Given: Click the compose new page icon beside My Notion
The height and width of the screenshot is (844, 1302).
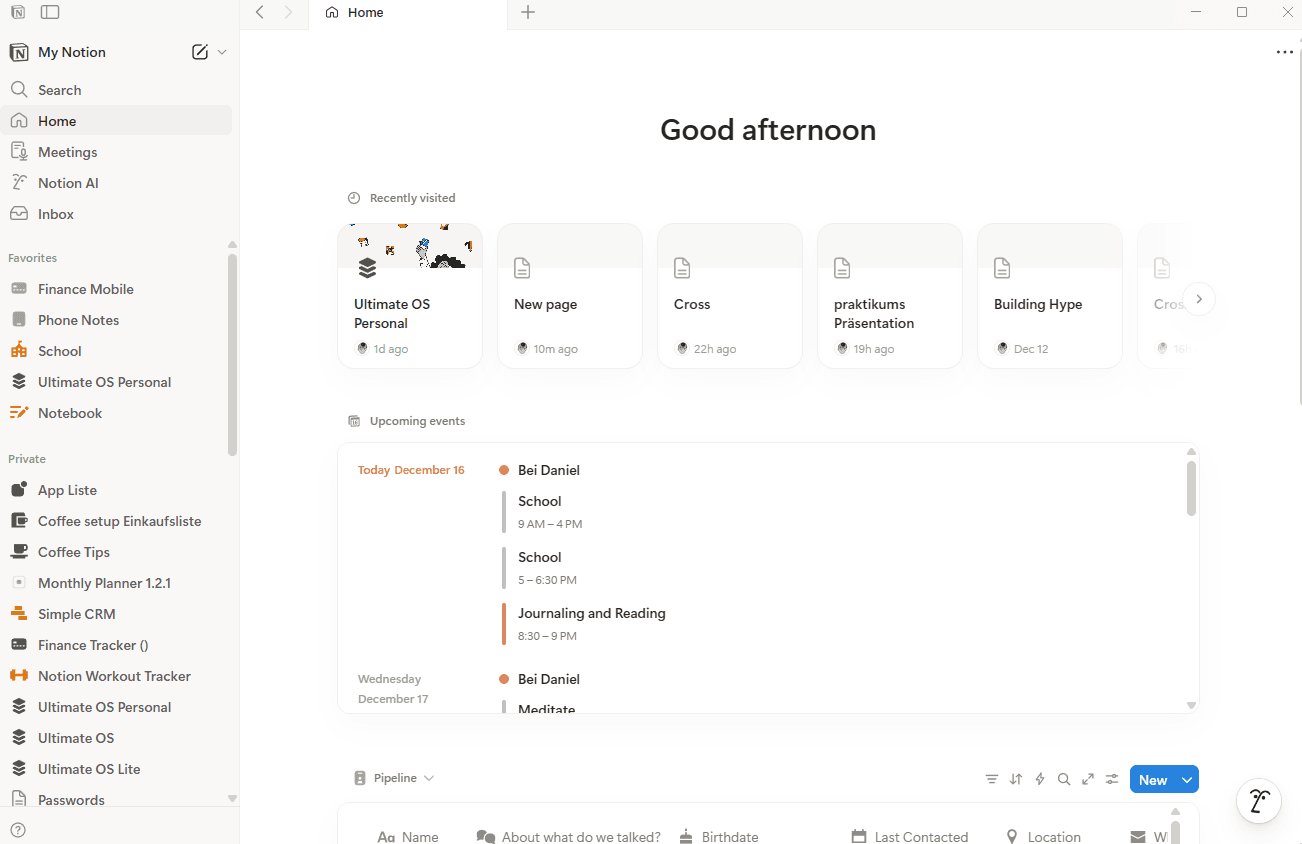Looking at the screenshot, I should click(200, 51).
